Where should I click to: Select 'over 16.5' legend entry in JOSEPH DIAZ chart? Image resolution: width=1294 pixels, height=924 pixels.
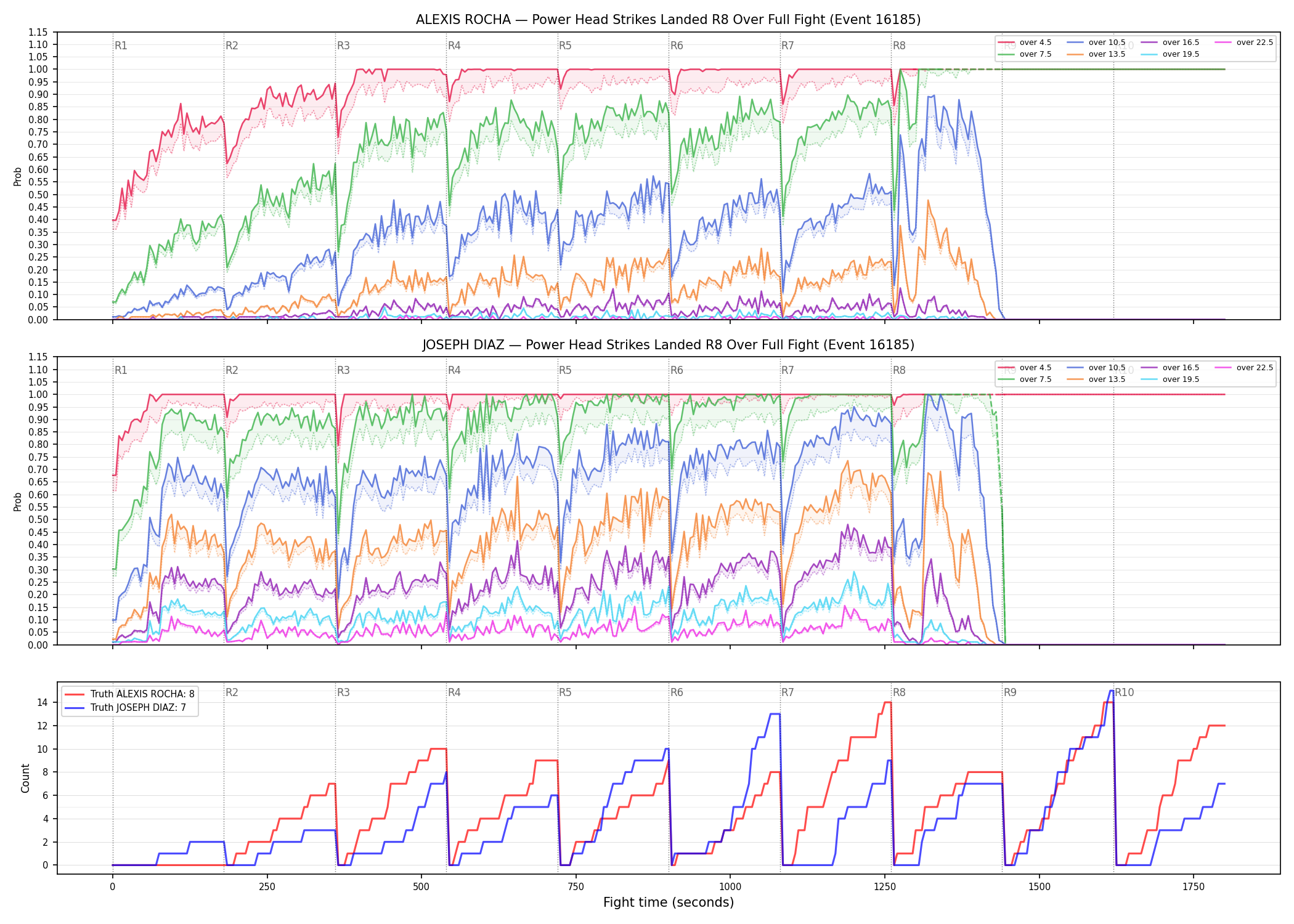click(x=1170, y=368)
